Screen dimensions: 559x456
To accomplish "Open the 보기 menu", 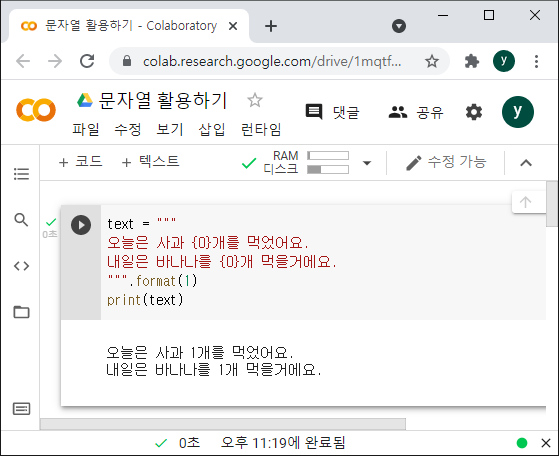I will coord(170,129).
